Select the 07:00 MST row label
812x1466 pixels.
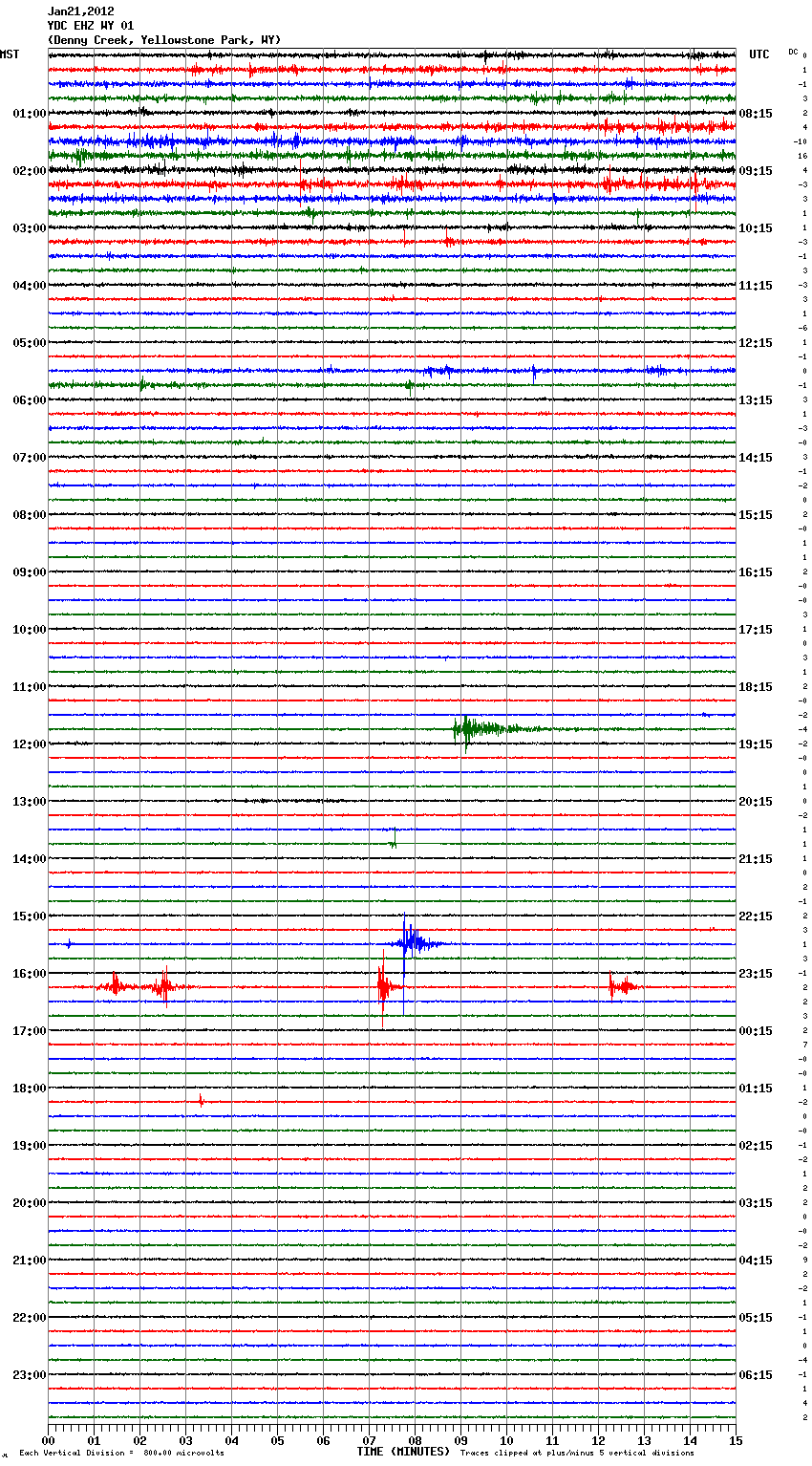[x=30, y=458]
